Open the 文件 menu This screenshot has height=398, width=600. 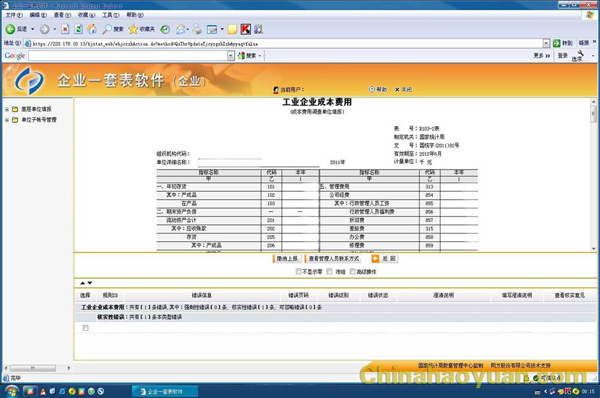click(14, 15)
